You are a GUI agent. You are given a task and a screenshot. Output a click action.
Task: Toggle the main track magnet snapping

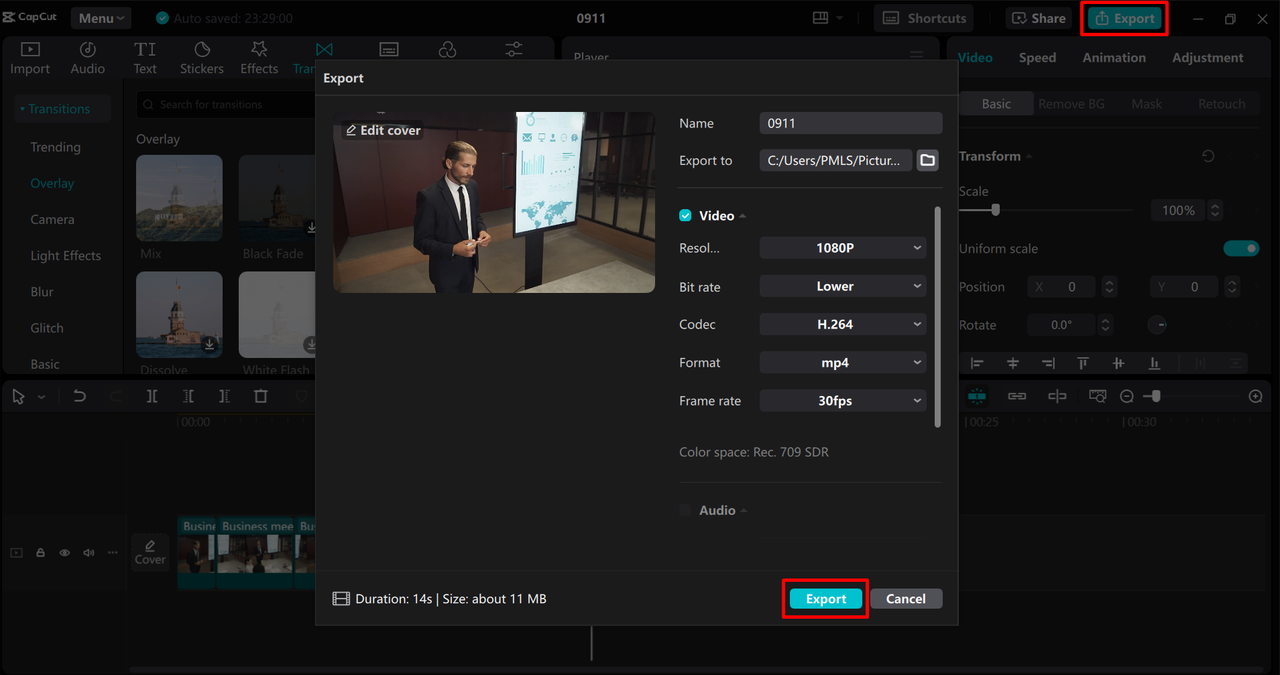point(977,397)
